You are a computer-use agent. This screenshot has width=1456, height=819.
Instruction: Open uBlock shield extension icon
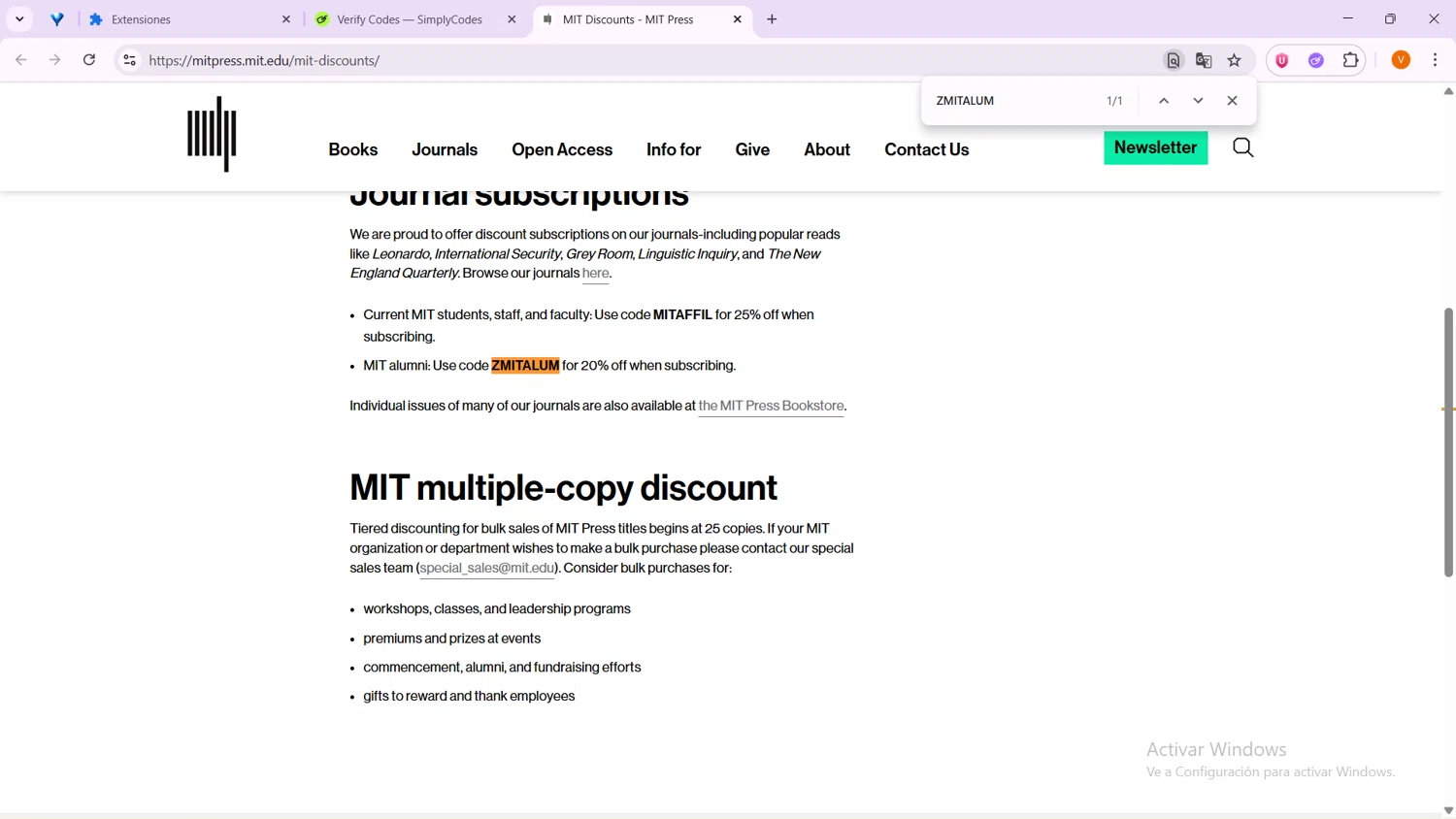tap(1282, 60)
